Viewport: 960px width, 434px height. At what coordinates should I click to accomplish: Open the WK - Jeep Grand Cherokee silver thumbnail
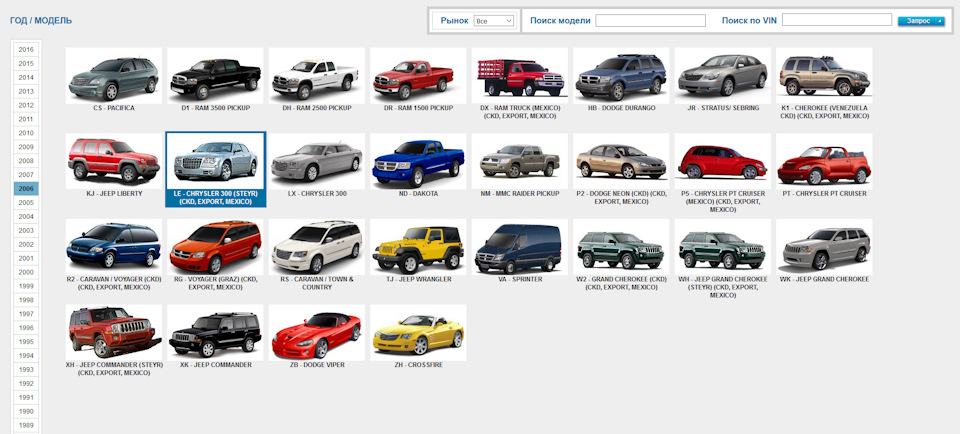point(824,247)
